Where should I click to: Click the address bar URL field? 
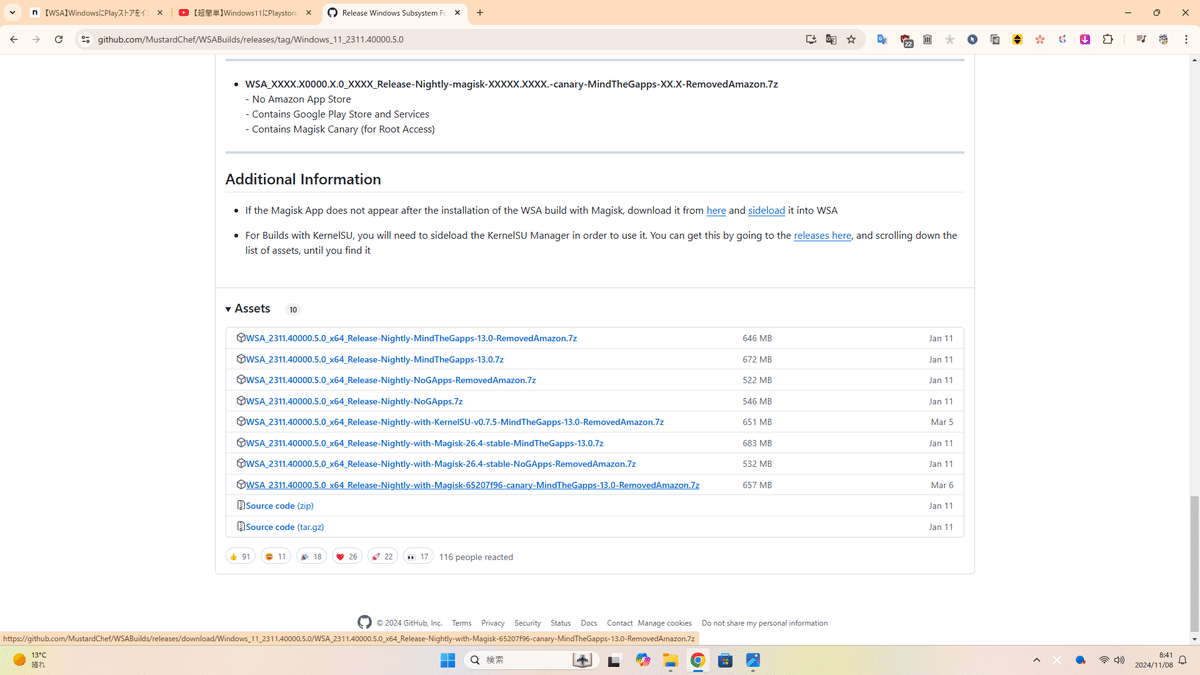coord(440,39)
